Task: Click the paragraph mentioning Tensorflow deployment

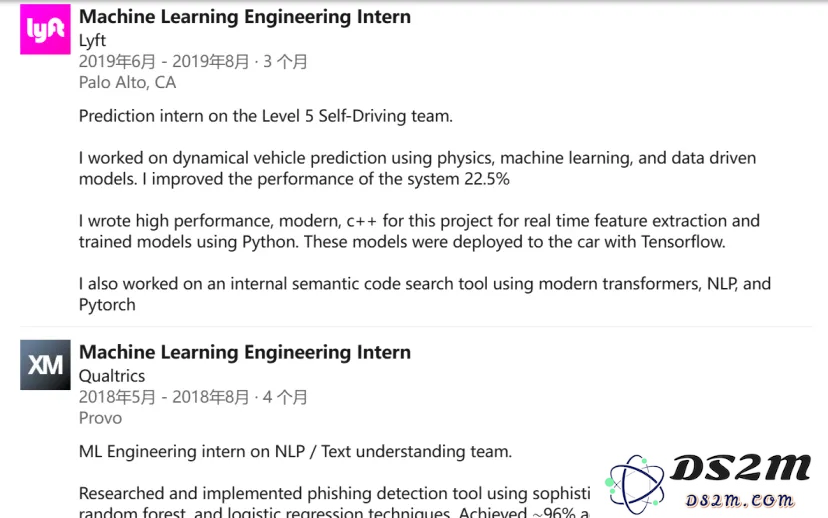Action: (419, 231)
